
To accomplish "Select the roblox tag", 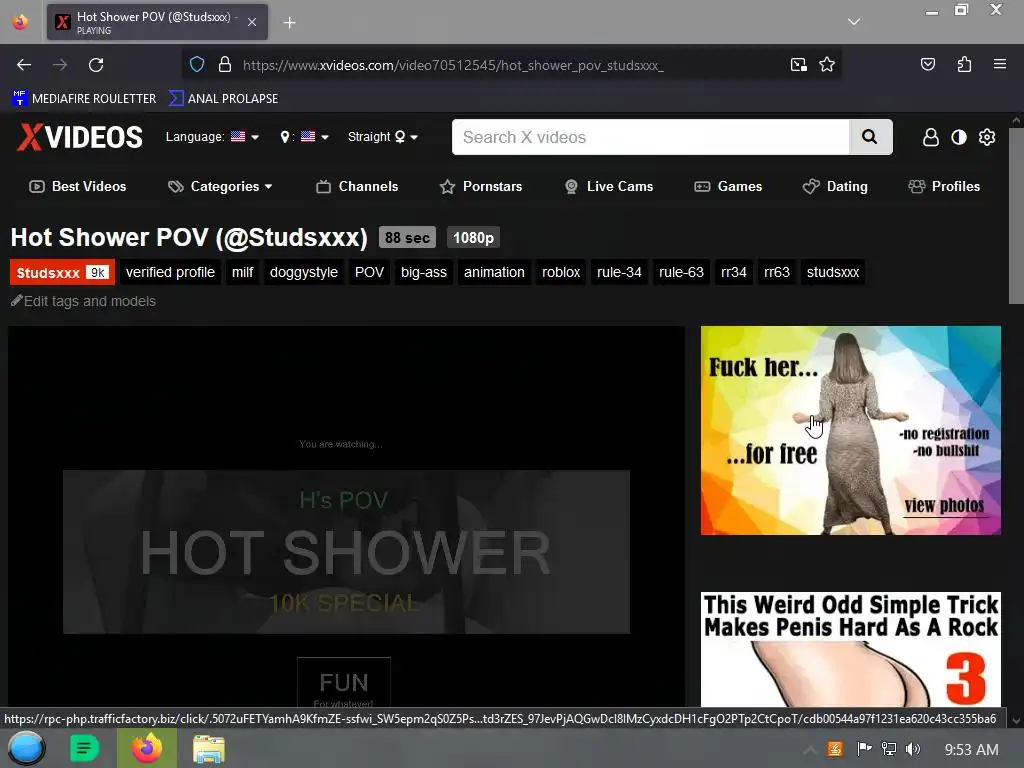I will click(x=561, y=272).
